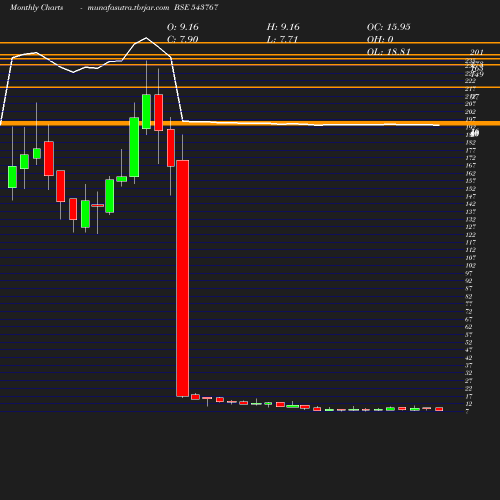Click the close value "C: 7.90"

[183, 39]
